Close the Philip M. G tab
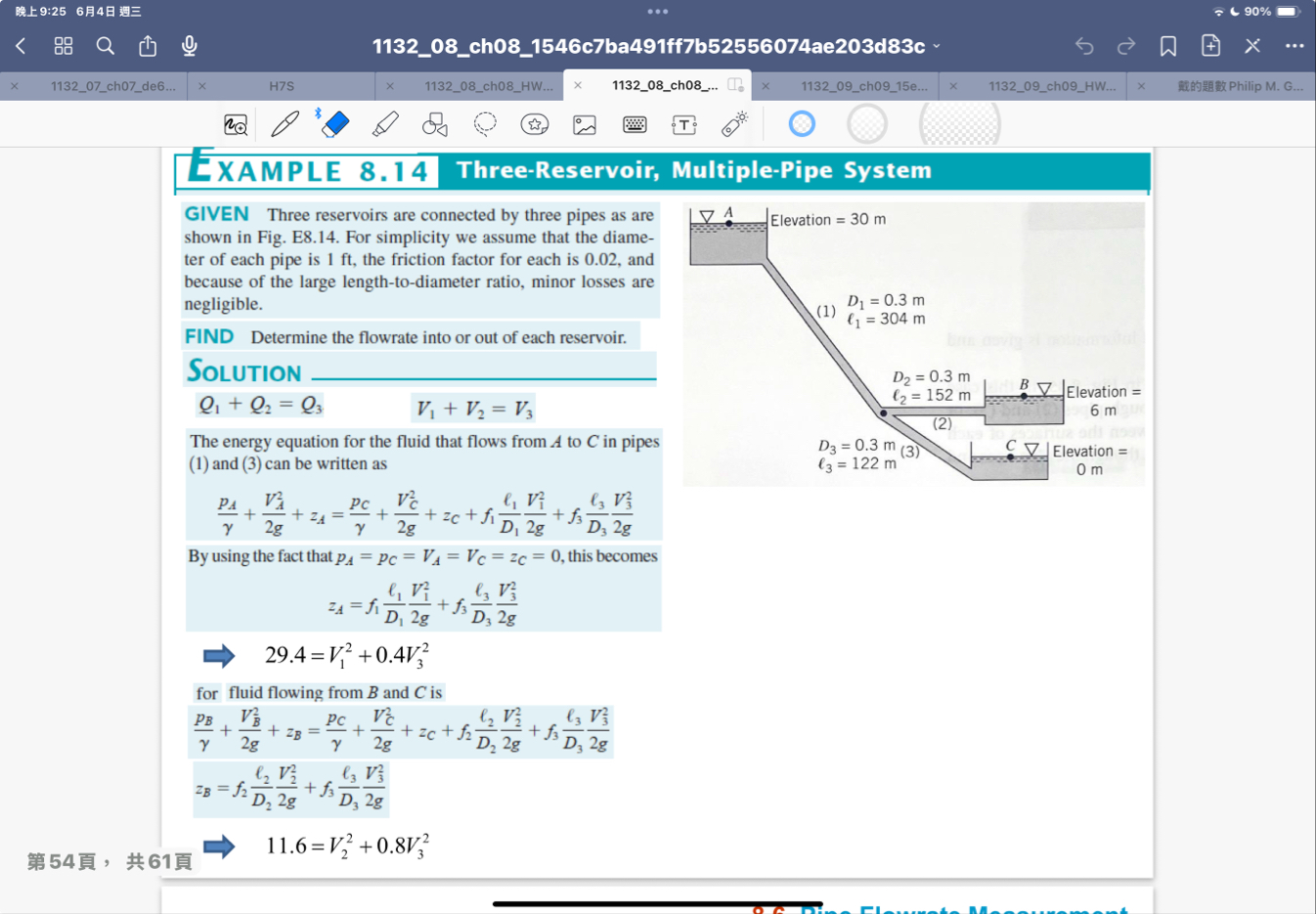Screen dimensions: 1316x914 click(1141, 86)
